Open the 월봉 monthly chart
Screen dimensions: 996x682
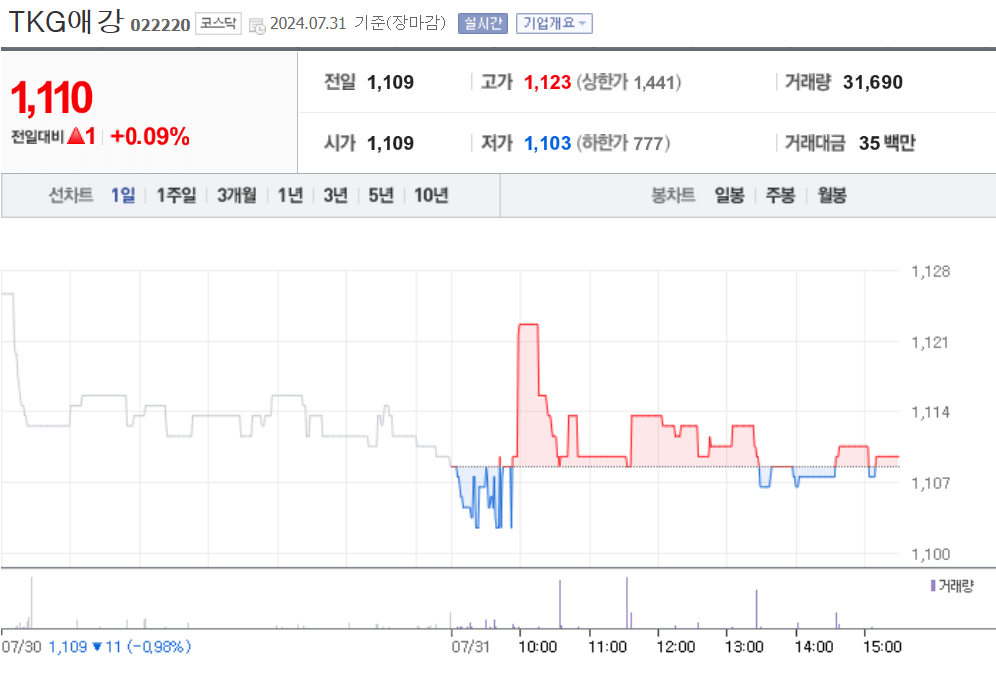[834, 196]
